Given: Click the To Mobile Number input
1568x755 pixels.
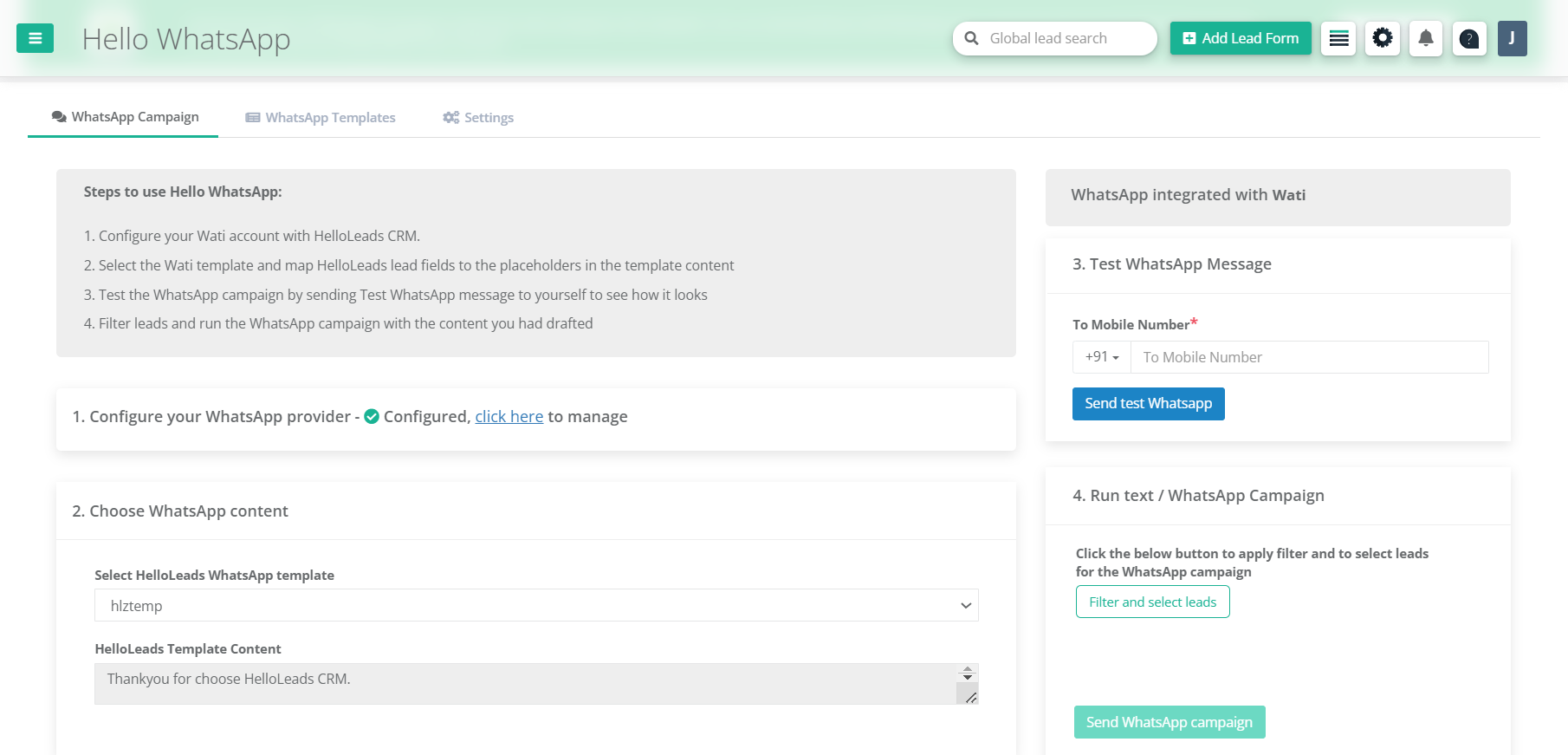Looking at the screenshot, I should click(x=1310, y=357).
